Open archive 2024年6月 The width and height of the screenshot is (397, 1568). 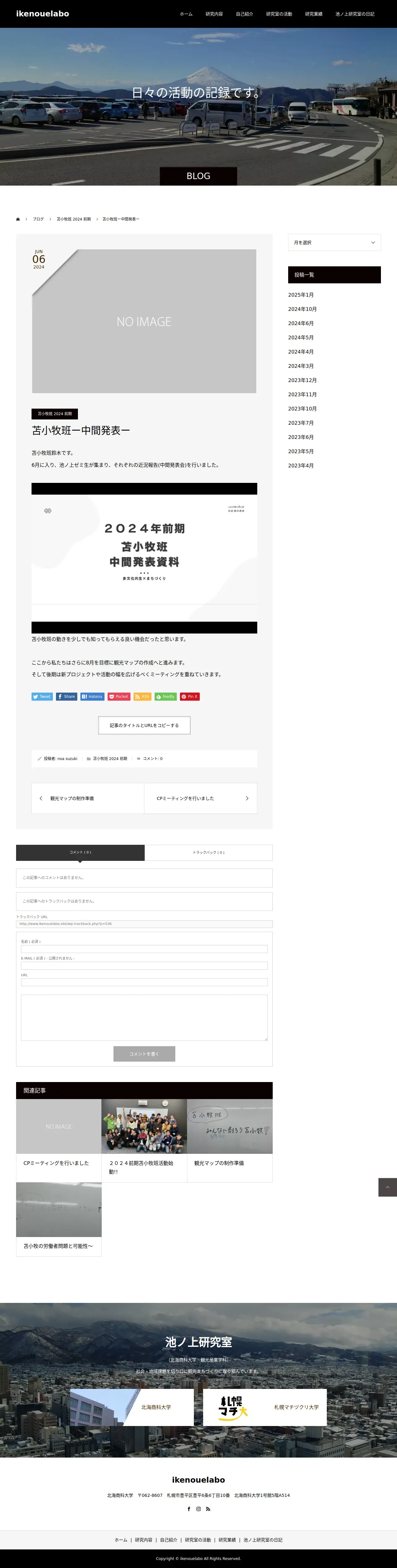(301, 323)
